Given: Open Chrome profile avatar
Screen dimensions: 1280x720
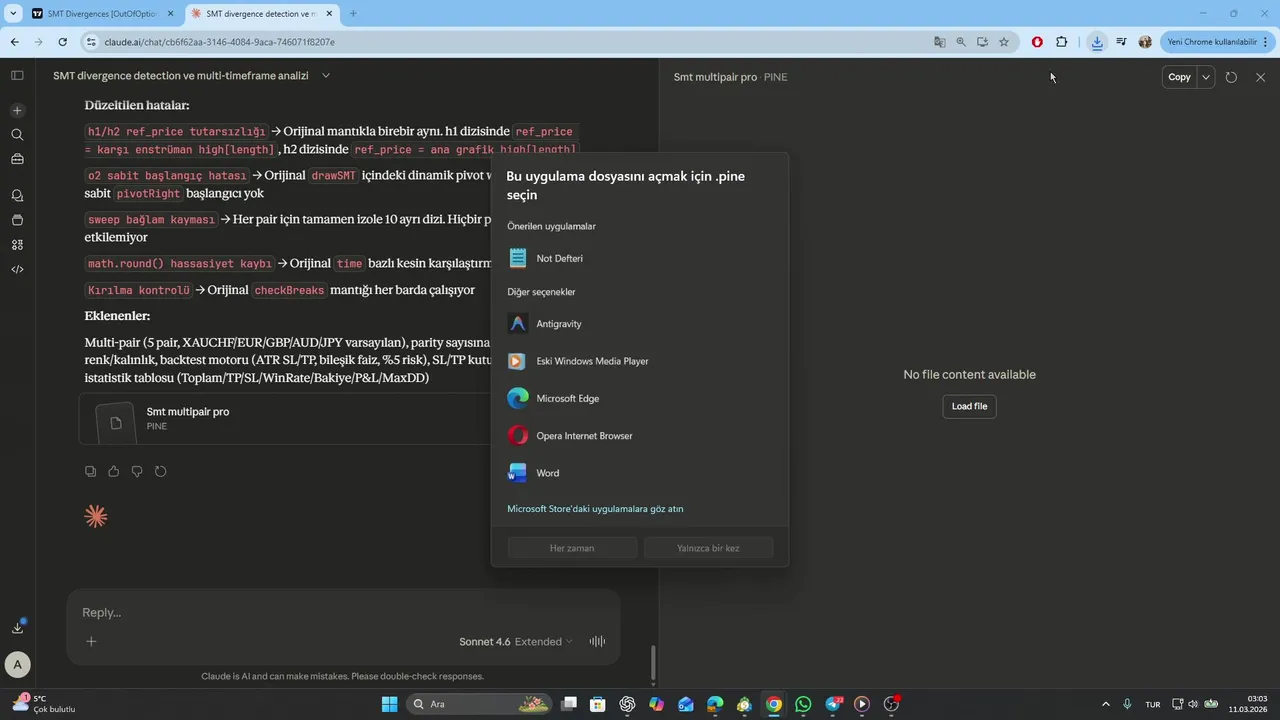Looking at the screenshot, I should coord(1145,42).
